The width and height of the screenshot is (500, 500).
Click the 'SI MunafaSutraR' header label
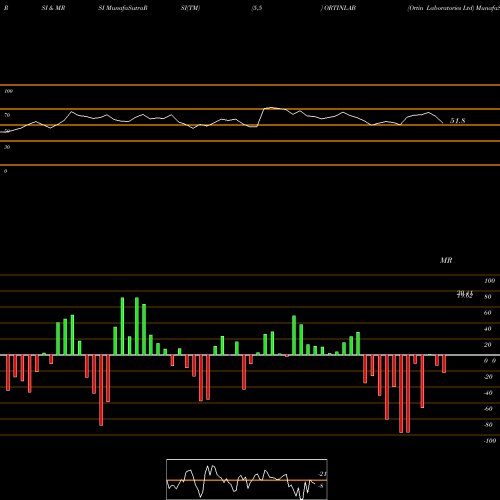[123, 8]
